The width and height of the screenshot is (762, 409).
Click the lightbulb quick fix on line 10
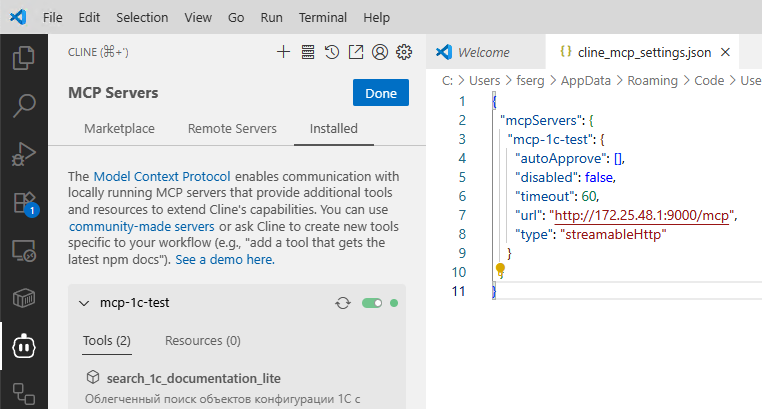tap(500, 269)
